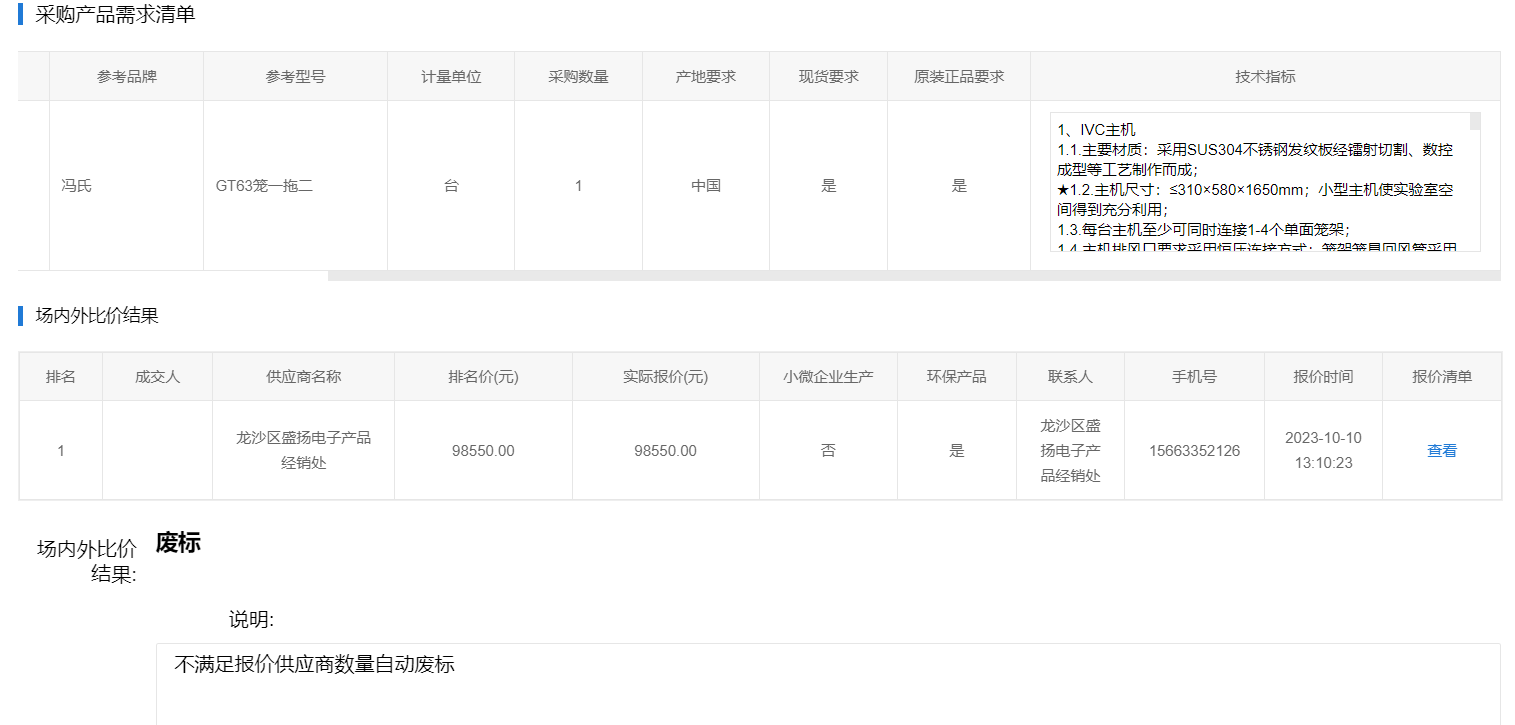This screenshot has height=725, width=1515.
Task: Select the 报价清单 column header
Action: coord(1441,377)
